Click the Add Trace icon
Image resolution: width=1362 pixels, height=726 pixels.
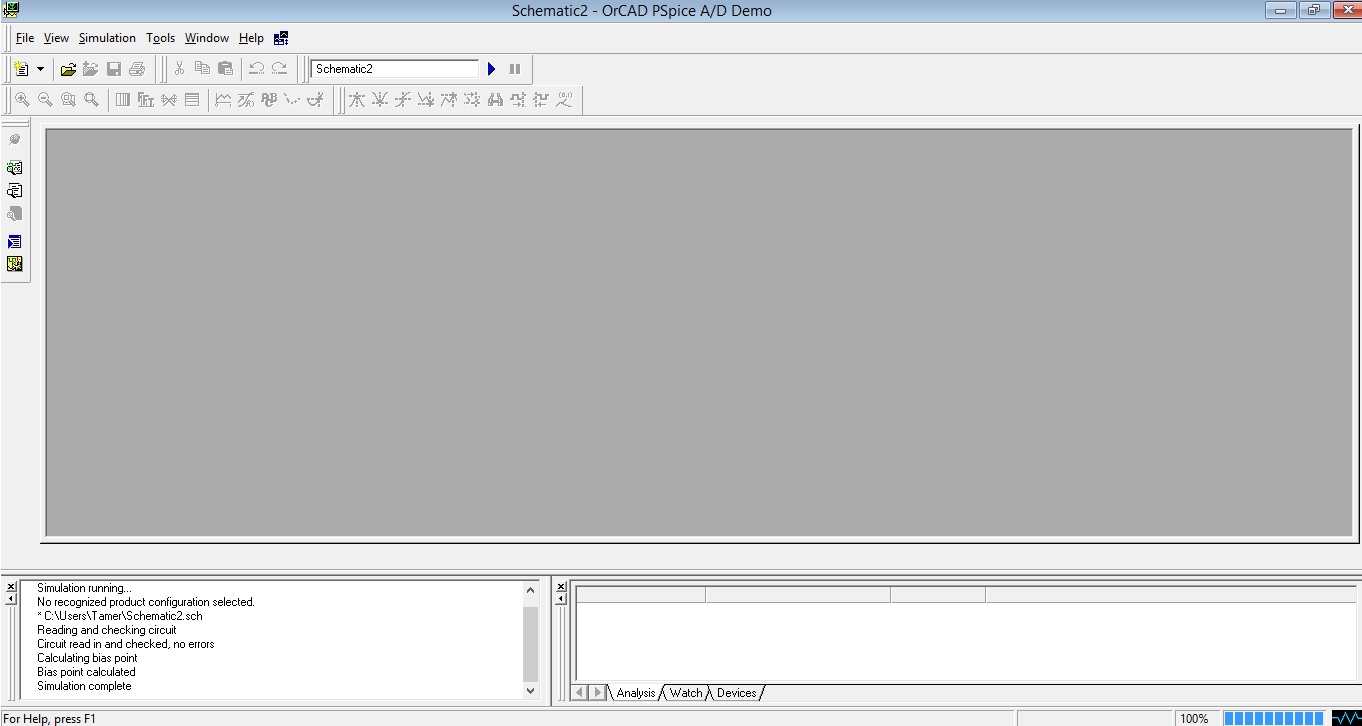tap(223, 100)
